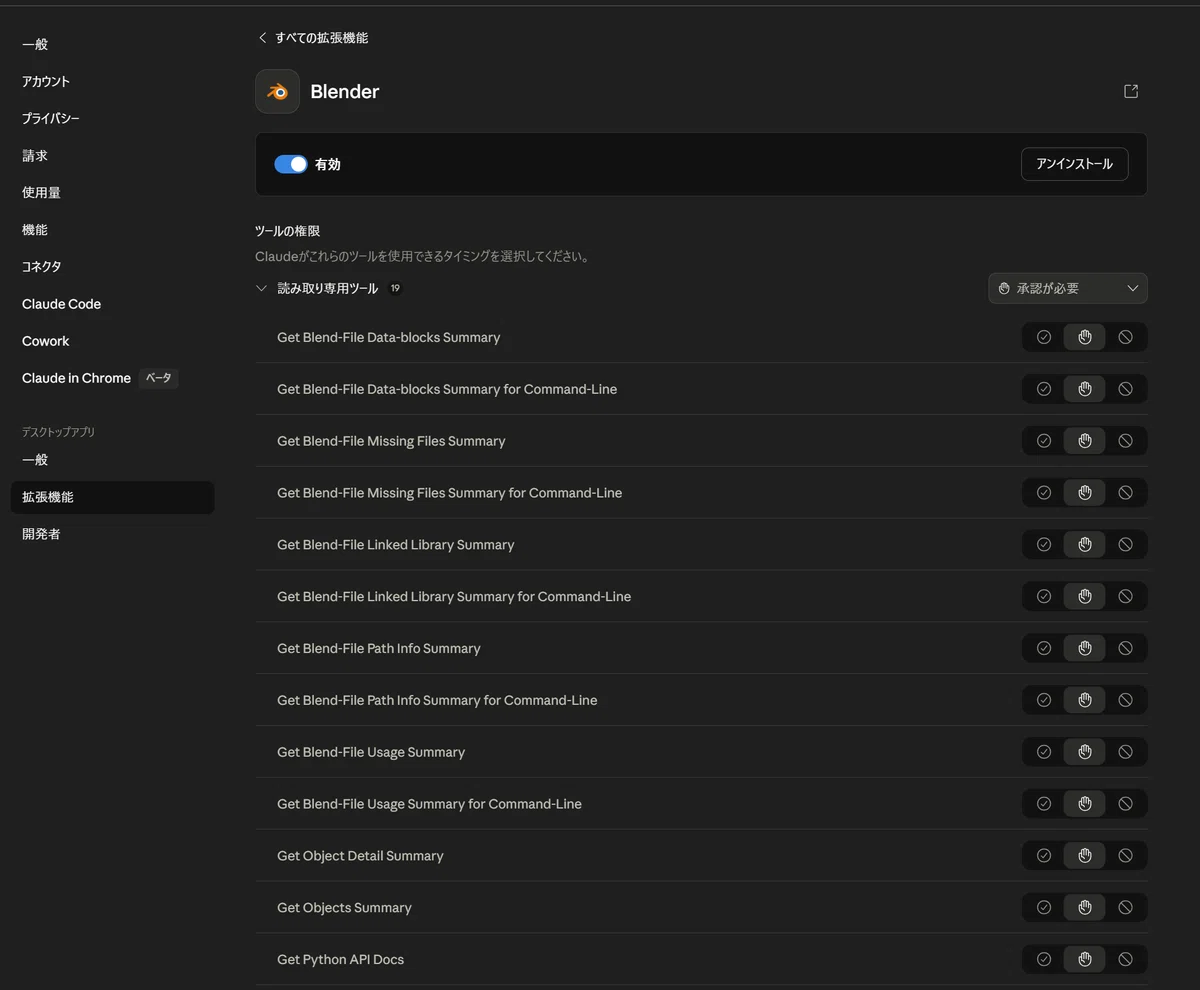Always allow Get Blend-File Linked Library Summary
Screen dimensions: 1200x990
pos(1044,545)
